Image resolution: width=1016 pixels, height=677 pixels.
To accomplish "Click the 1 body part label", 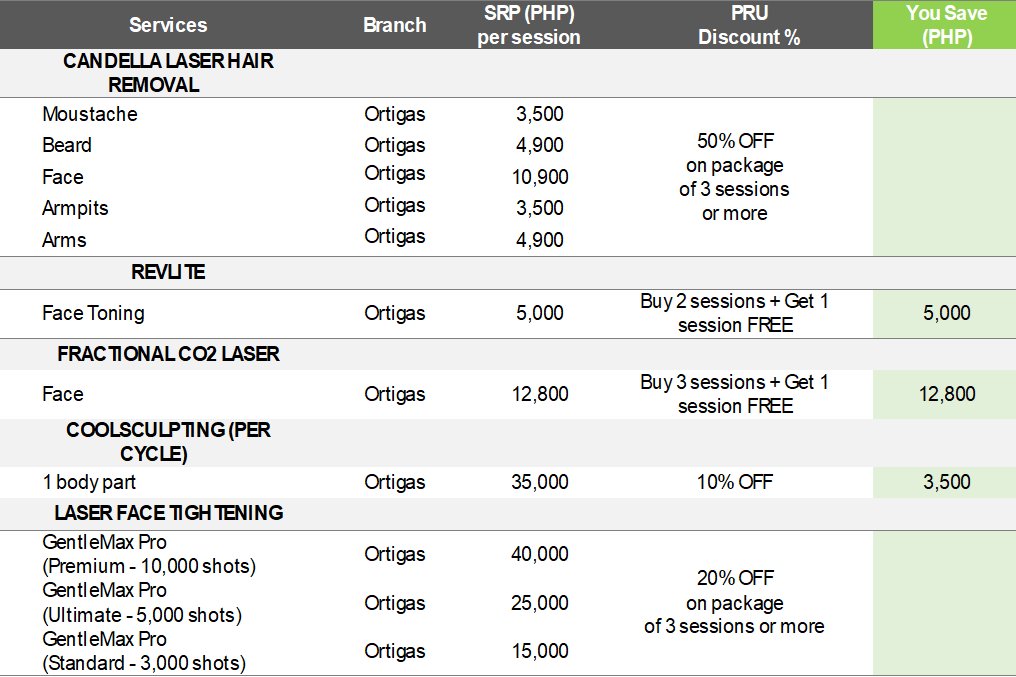I will click(89, 483).
